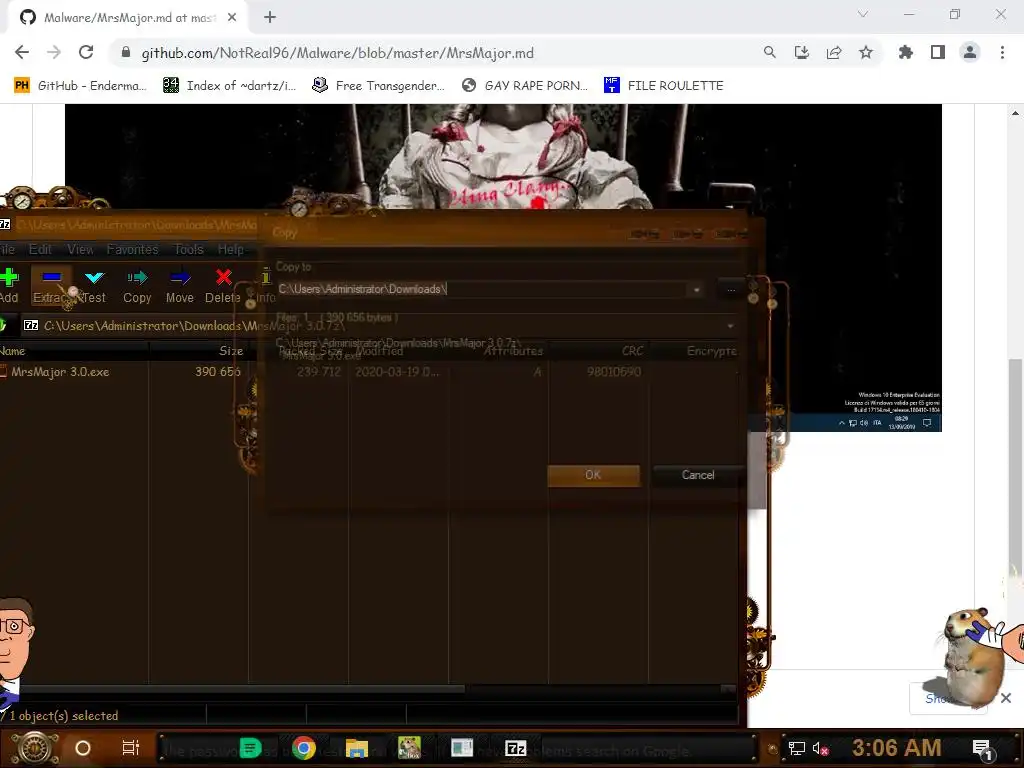Expand the 7-Zip address bar dropdown

coord(730,325)
